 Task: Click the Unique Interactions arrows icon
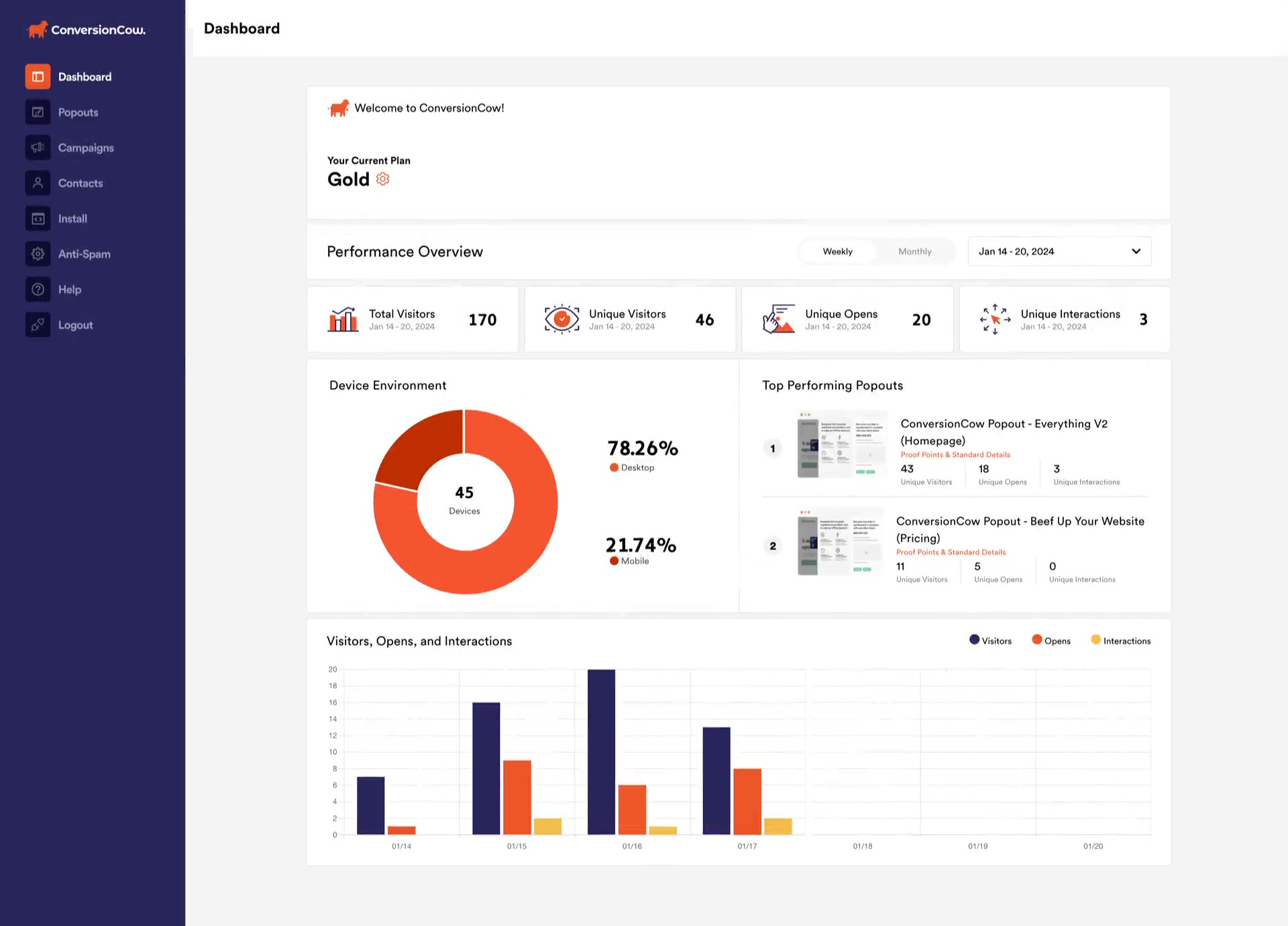click(994, 319)
